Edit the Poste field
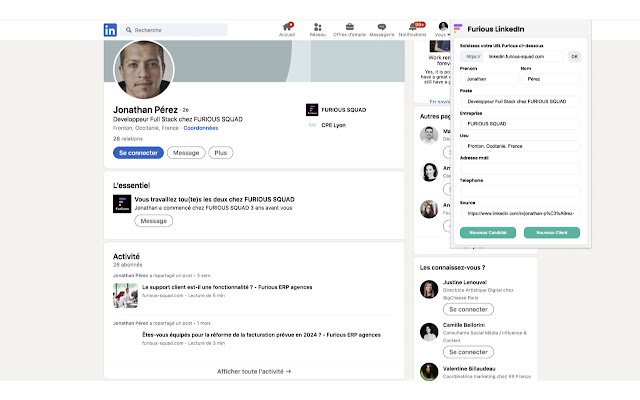This screenshot has height=400, width=640. 520,101
